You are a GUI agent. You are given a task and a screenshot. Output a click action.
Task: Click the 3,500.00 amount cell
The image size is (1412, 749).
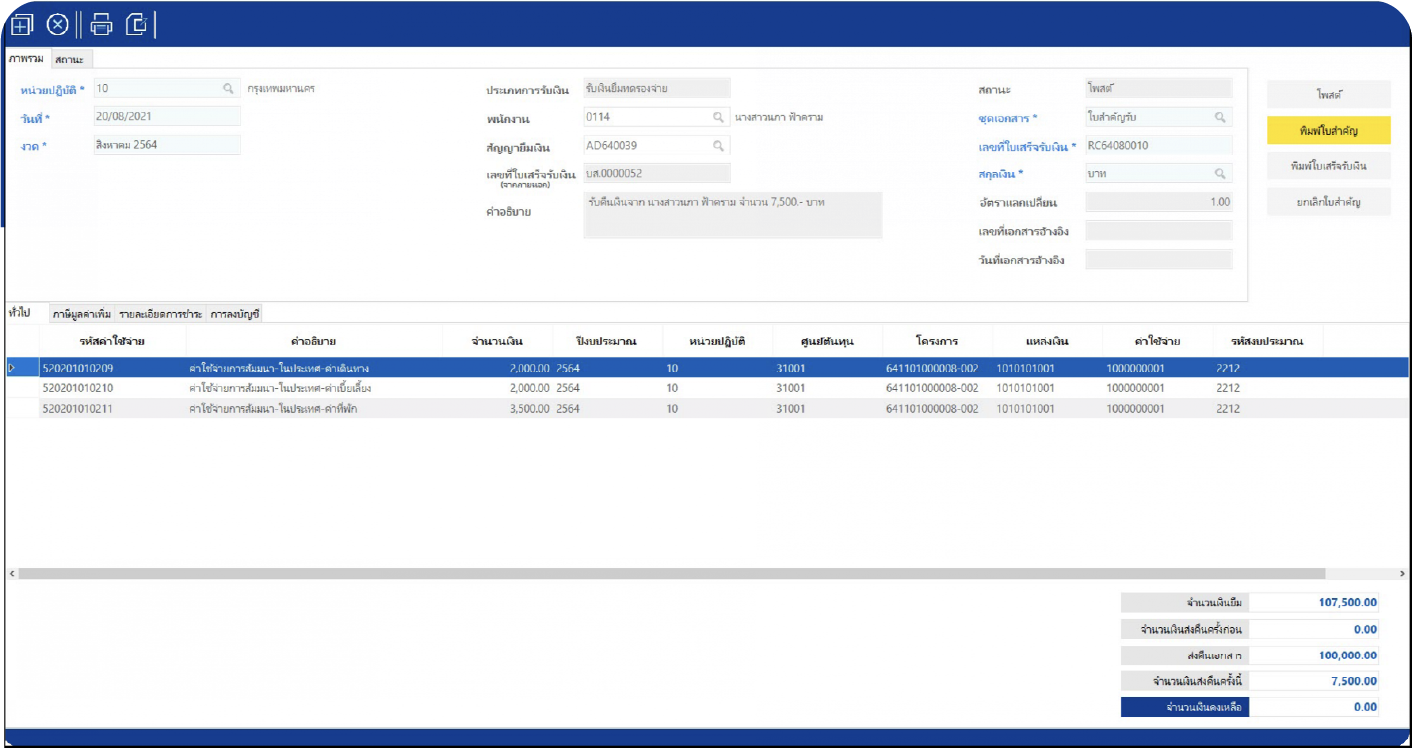(x=497, y=409)
